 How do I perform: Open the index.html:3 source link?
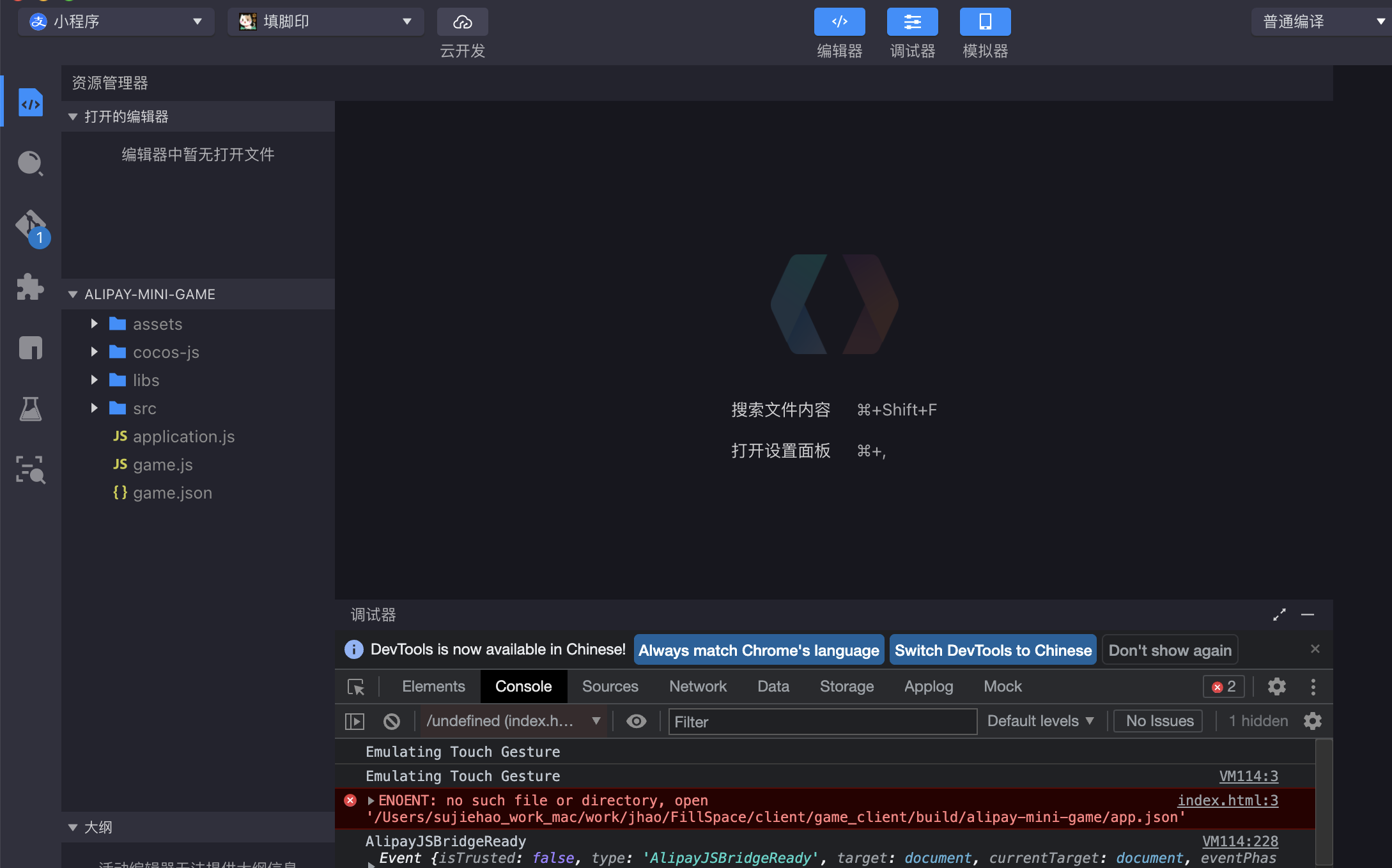[x=1227, y=800]
